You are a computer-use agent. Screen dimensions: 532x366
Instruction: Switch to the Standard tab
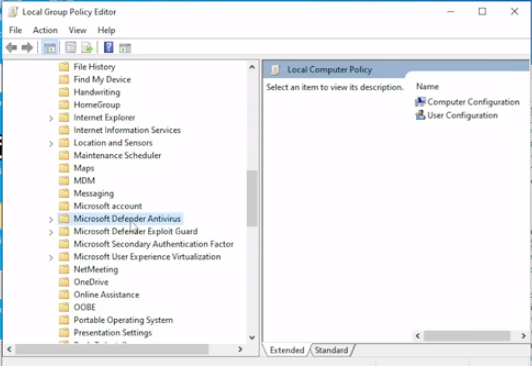tap(331, 350)
